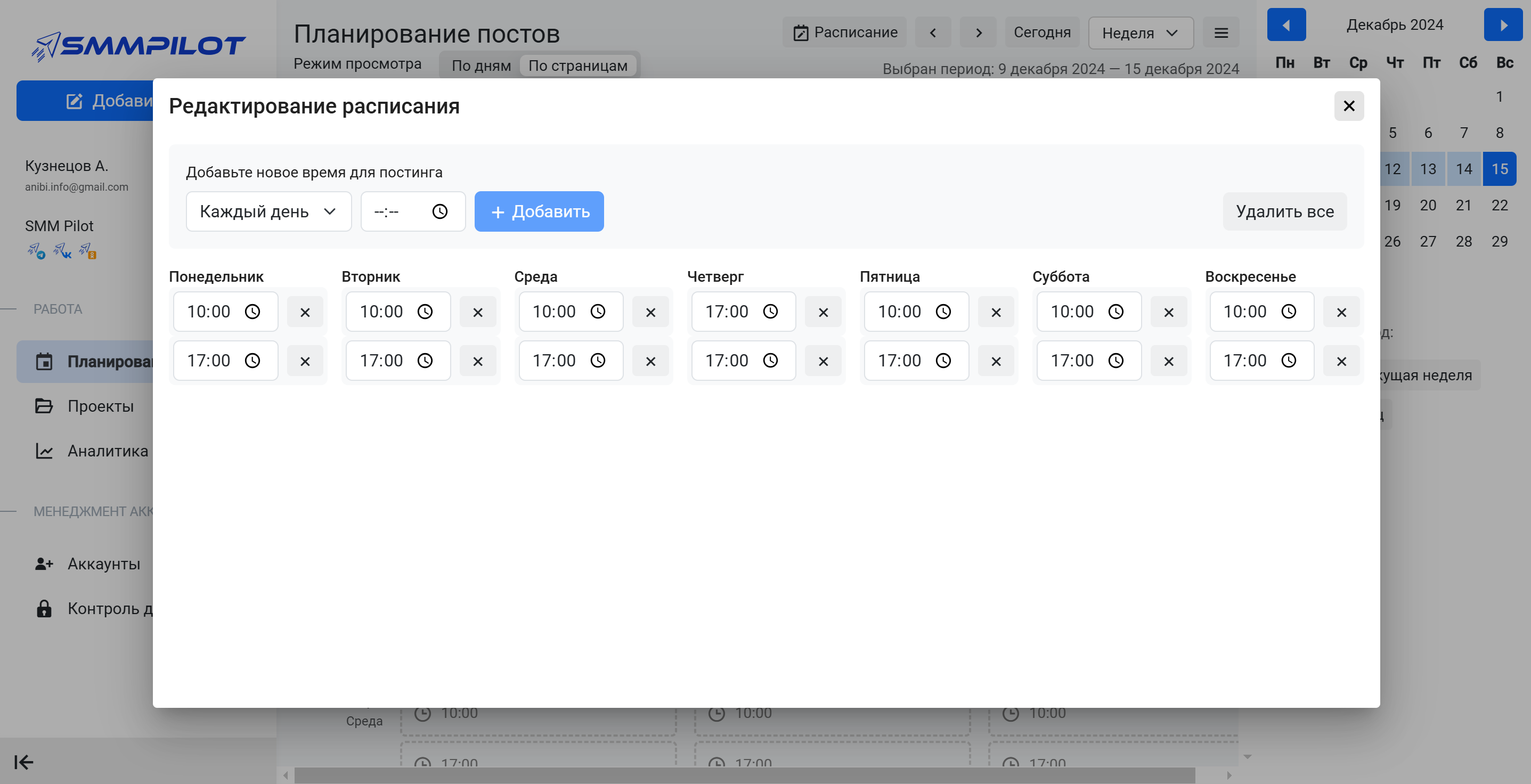
Task: Remove Monday 10:00 time slot
Action: [x=305, y=312]
